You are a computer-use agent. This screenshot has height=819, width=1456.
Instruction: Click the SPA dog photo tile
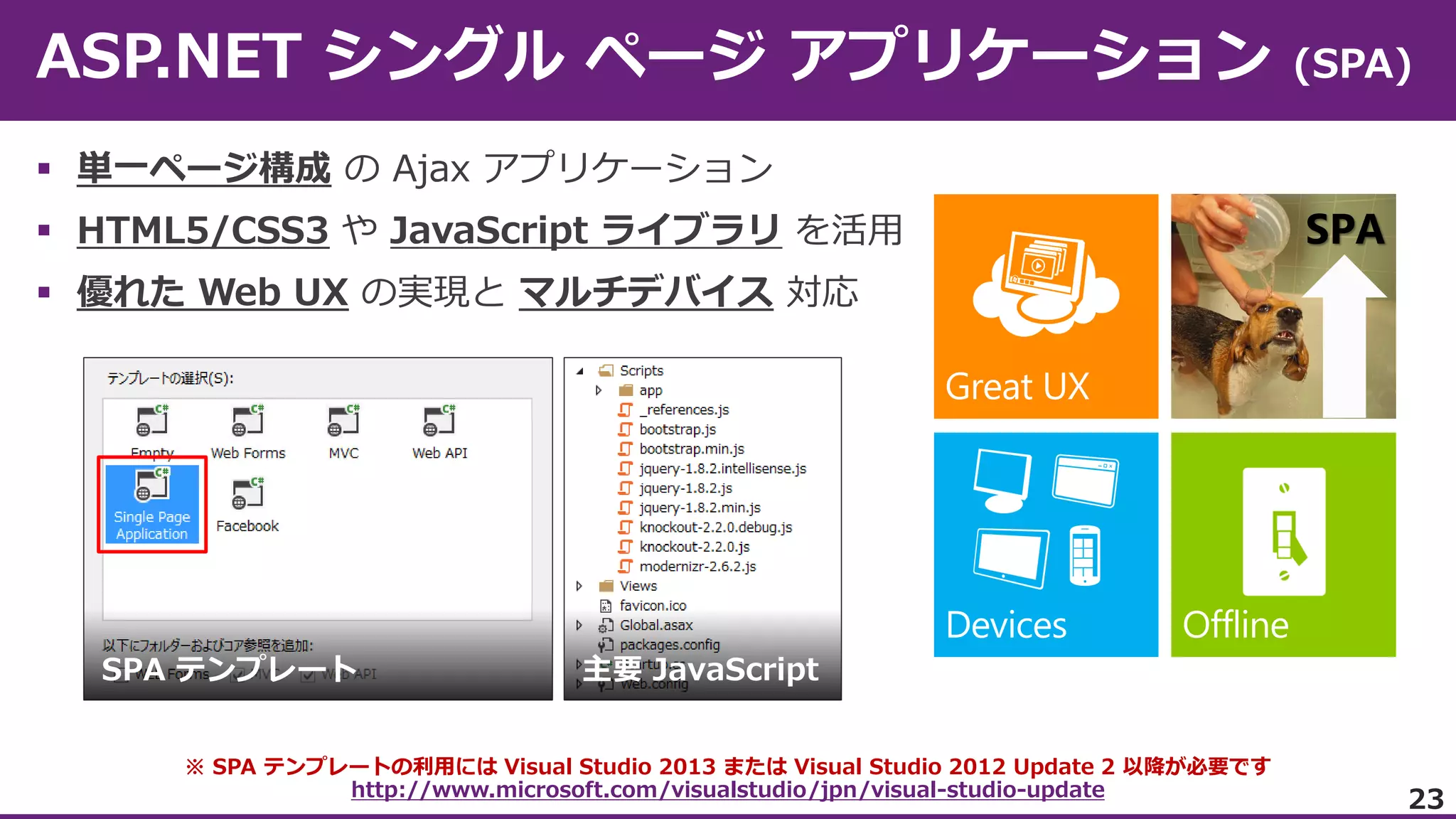click(x=1283, y=306)
